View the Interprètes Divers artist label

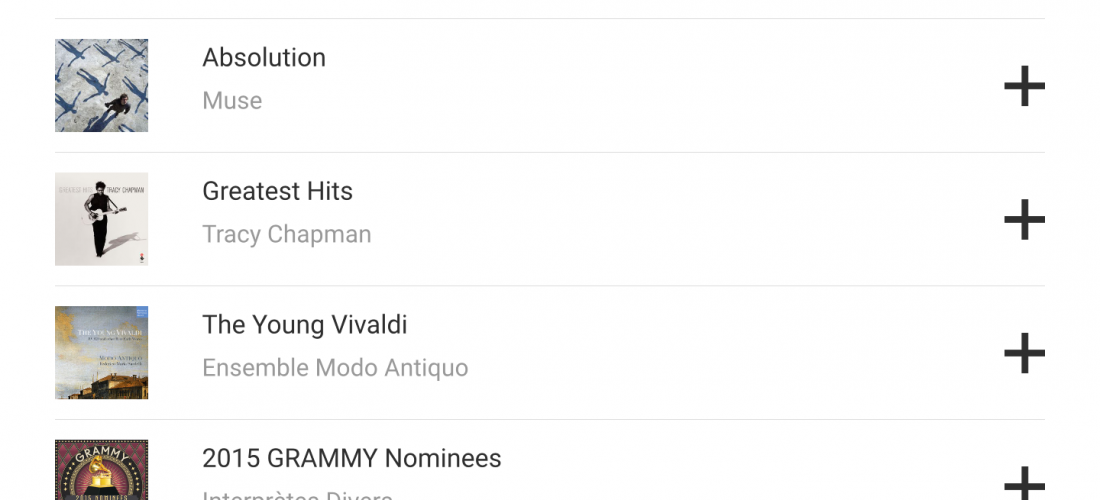297,495
